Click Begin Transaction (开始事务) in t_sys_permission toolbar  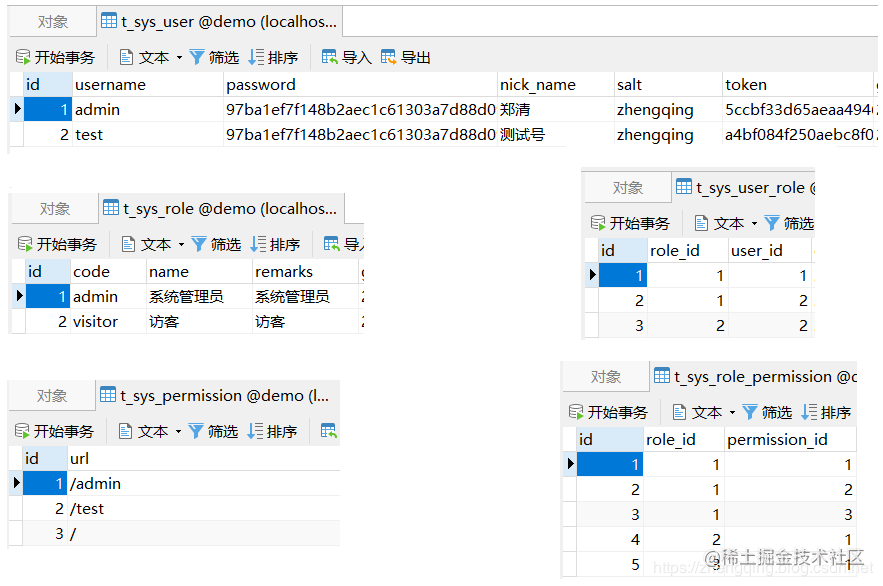(x=55, y=431)
